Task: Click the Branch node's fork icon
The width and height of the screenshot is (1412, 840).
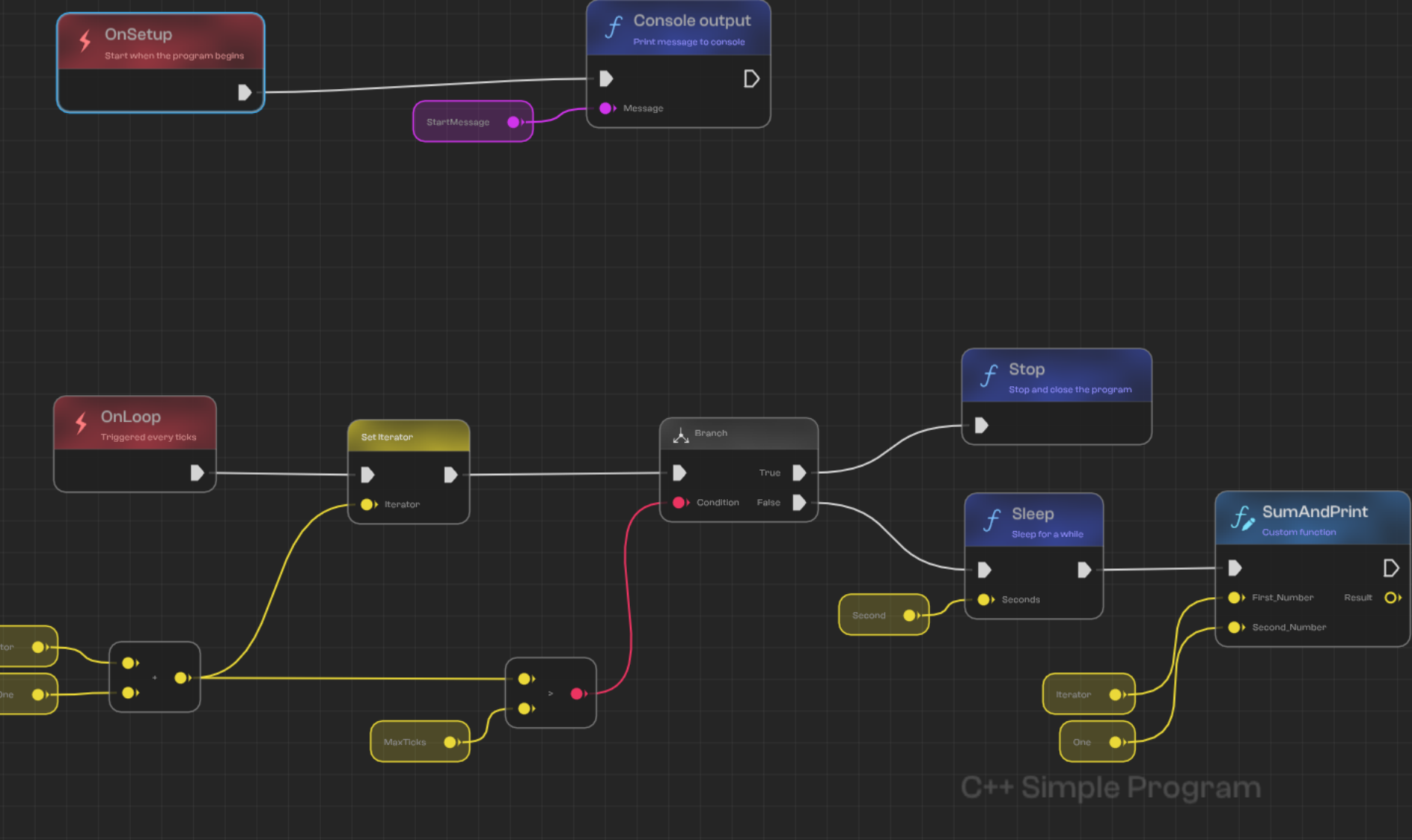Action: (x=680, y=435)
